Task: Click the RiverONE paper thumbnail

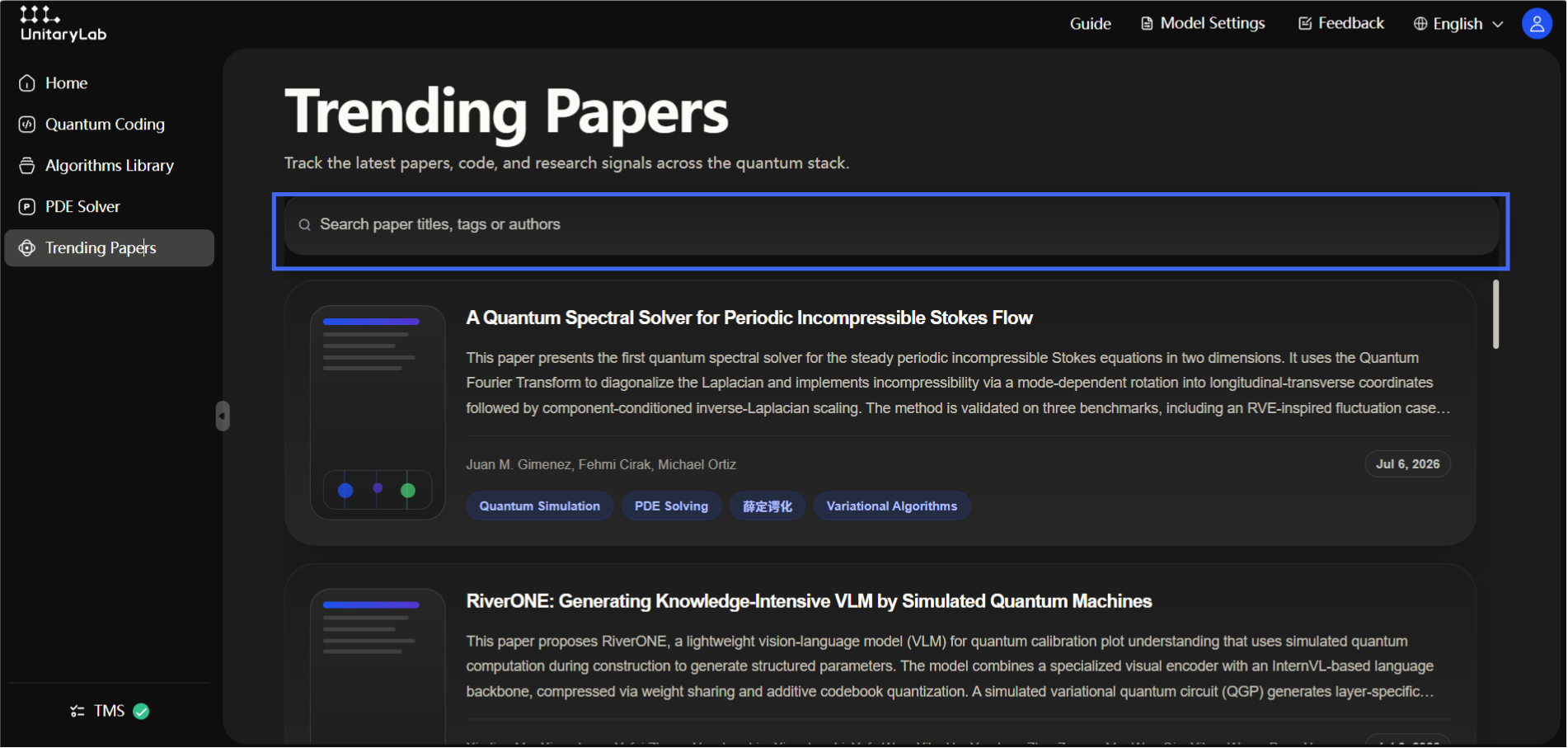Action: pyautogui.click(x=378, y=666)
